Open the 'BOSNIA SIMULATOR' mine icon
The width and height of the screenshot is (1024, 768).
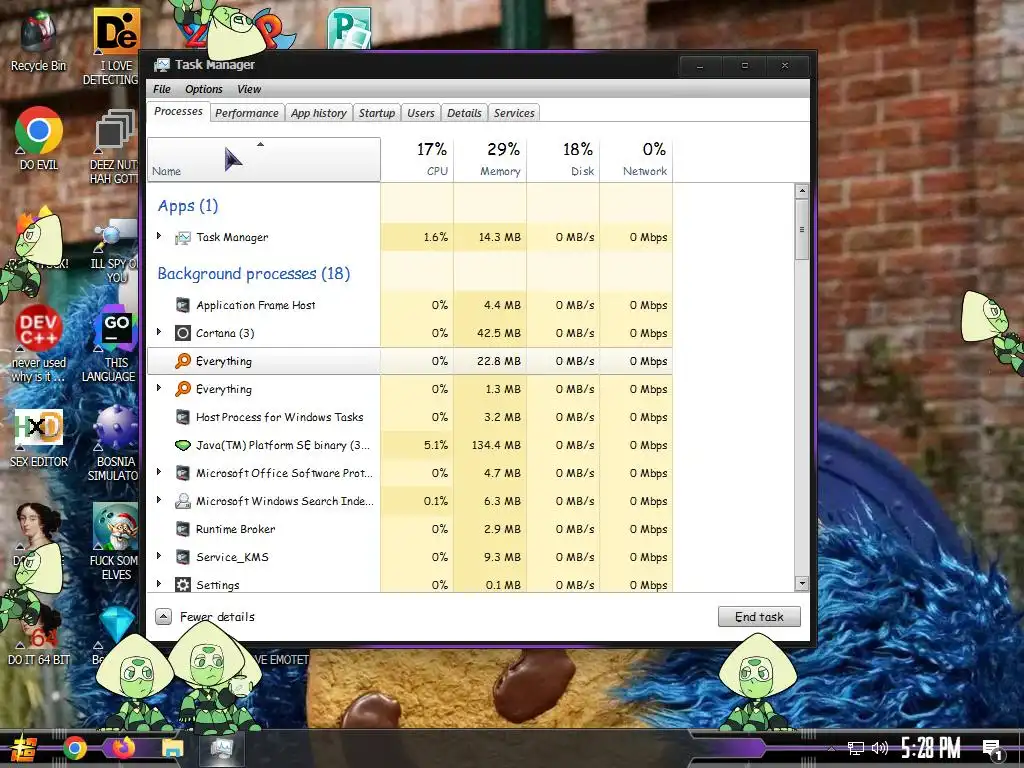point(114,443)
